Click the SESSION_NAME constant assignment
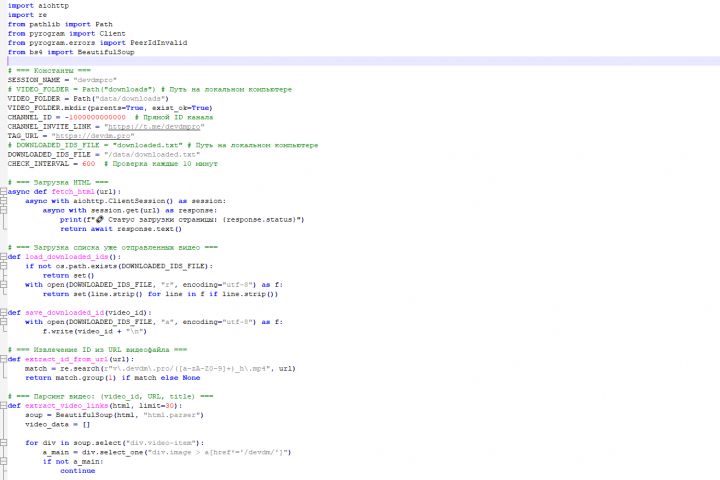 click(x=62, y=80)
